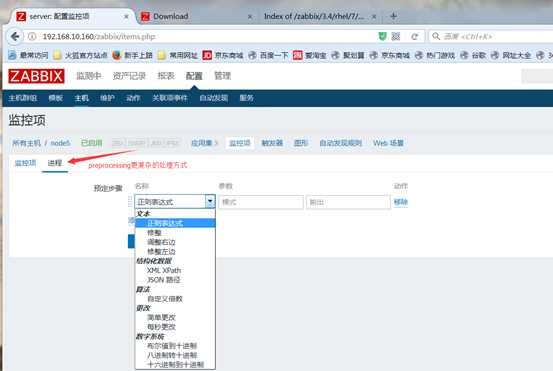Click the 模式 pattern input field
The width and height of the screenshot is (553, 371).
click(261, 202)
